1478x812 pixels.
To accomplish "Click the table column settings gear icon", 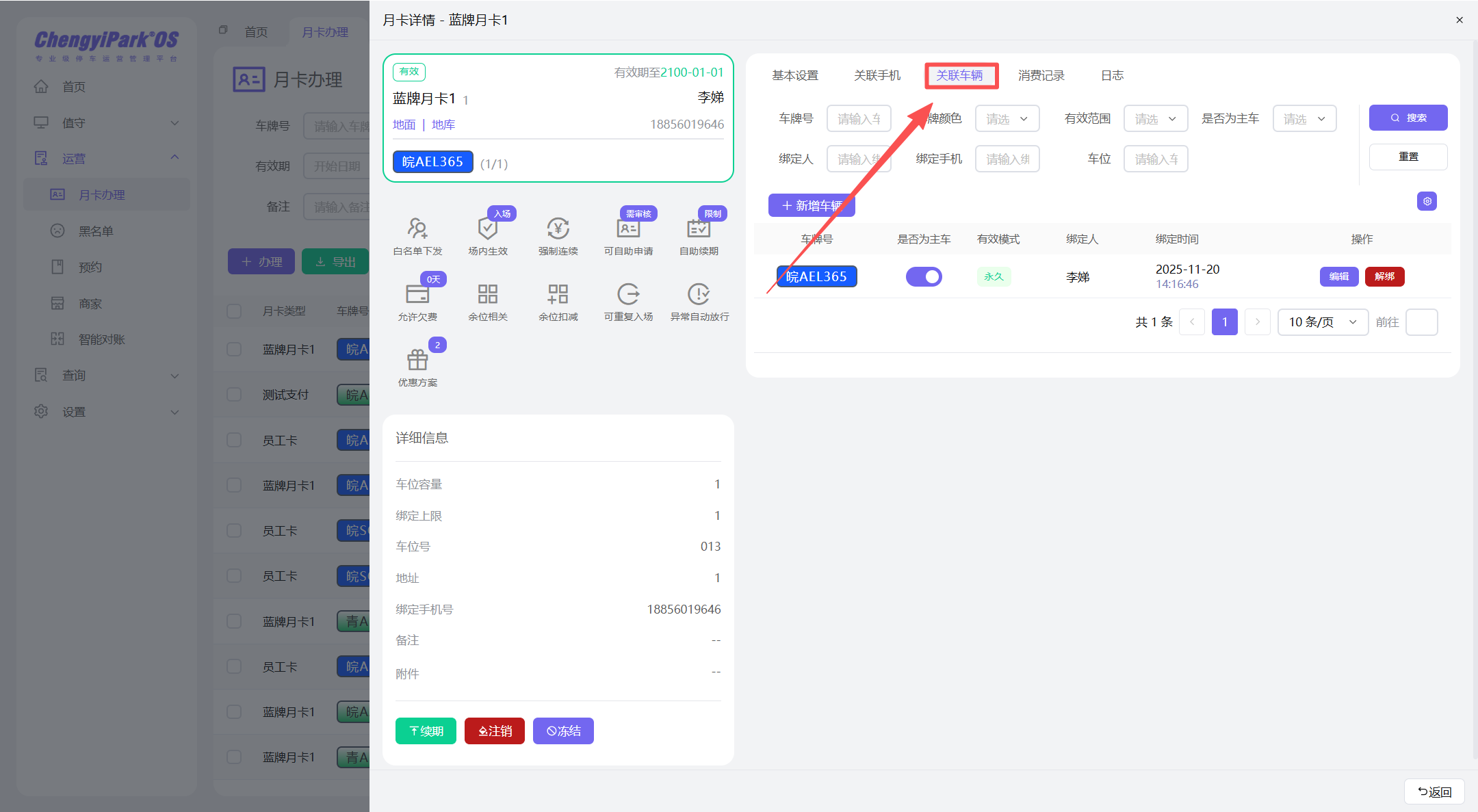I will [1427, 201].
